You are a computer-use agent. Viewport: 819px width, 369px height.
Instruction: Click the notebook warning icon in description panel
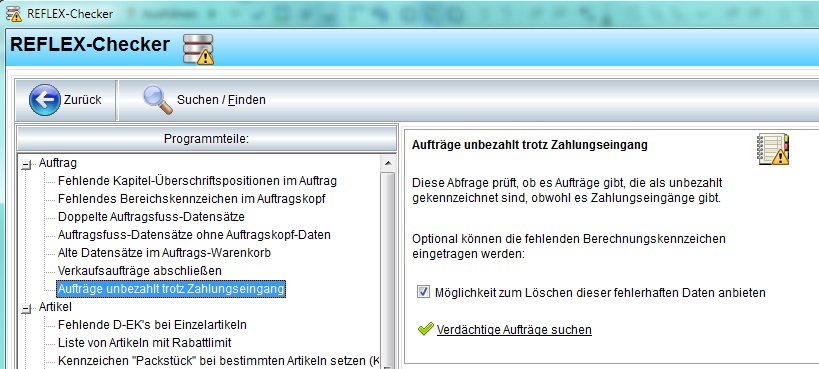pos(773,149)
